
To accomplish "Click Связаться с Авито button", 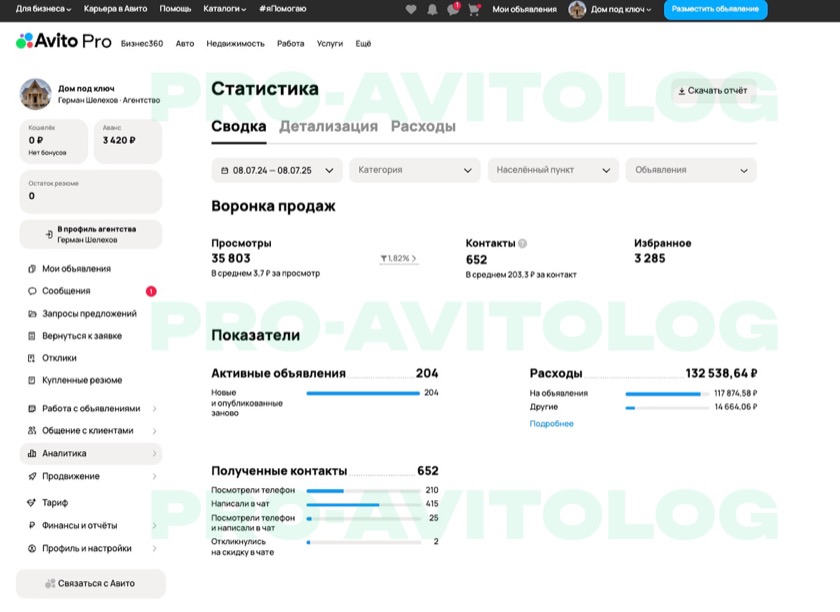I will pyautogui.click(x=91, y=584).
